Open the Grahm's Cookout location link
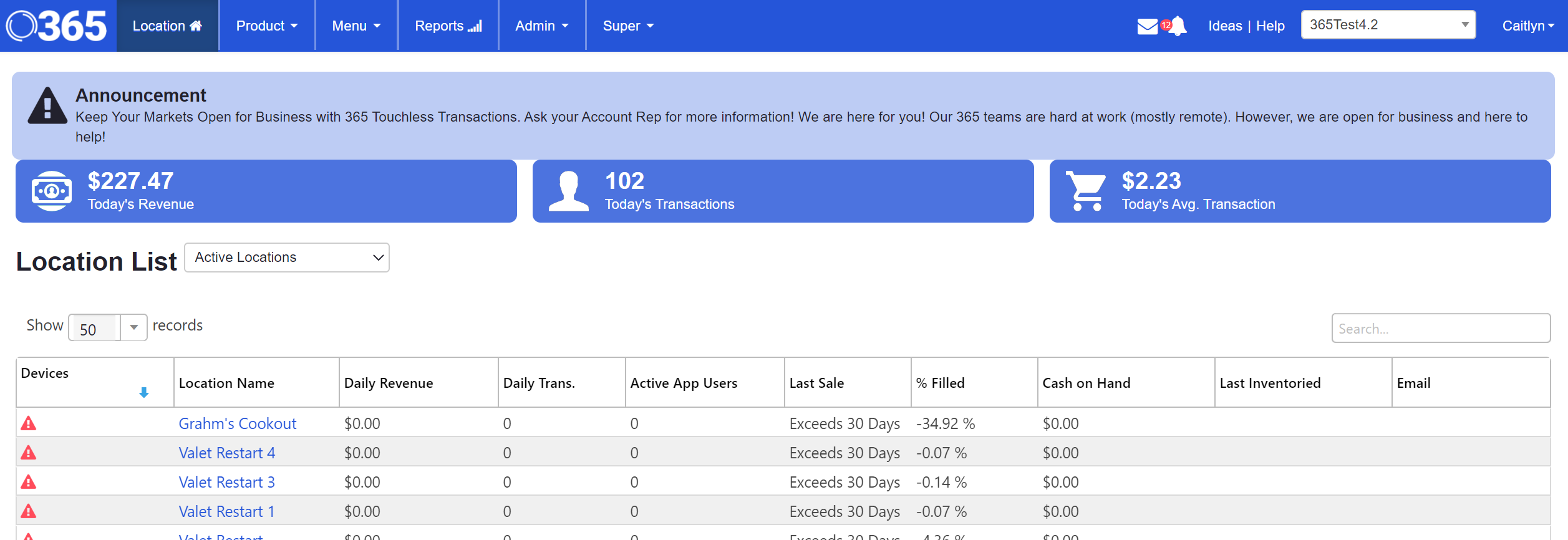 [237, 424]
